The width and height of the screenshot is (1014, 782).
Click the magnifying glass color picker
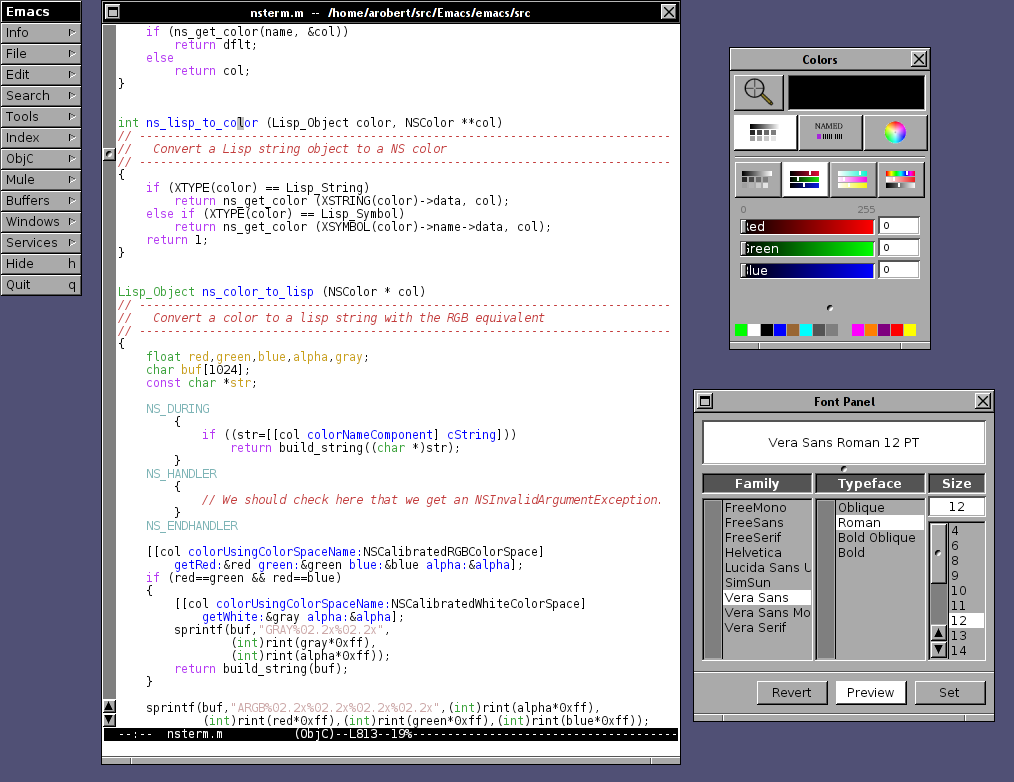pos(758,91)
